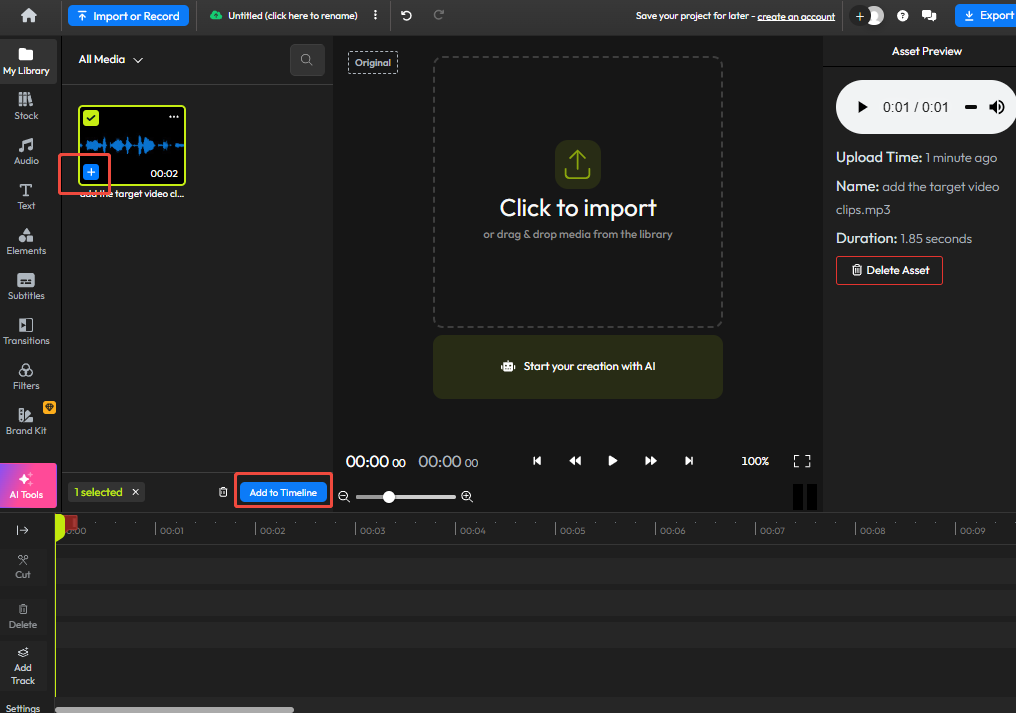Select the Cut tool
Viewport: 1016px width, 713px height.
[x=23, y=566]
